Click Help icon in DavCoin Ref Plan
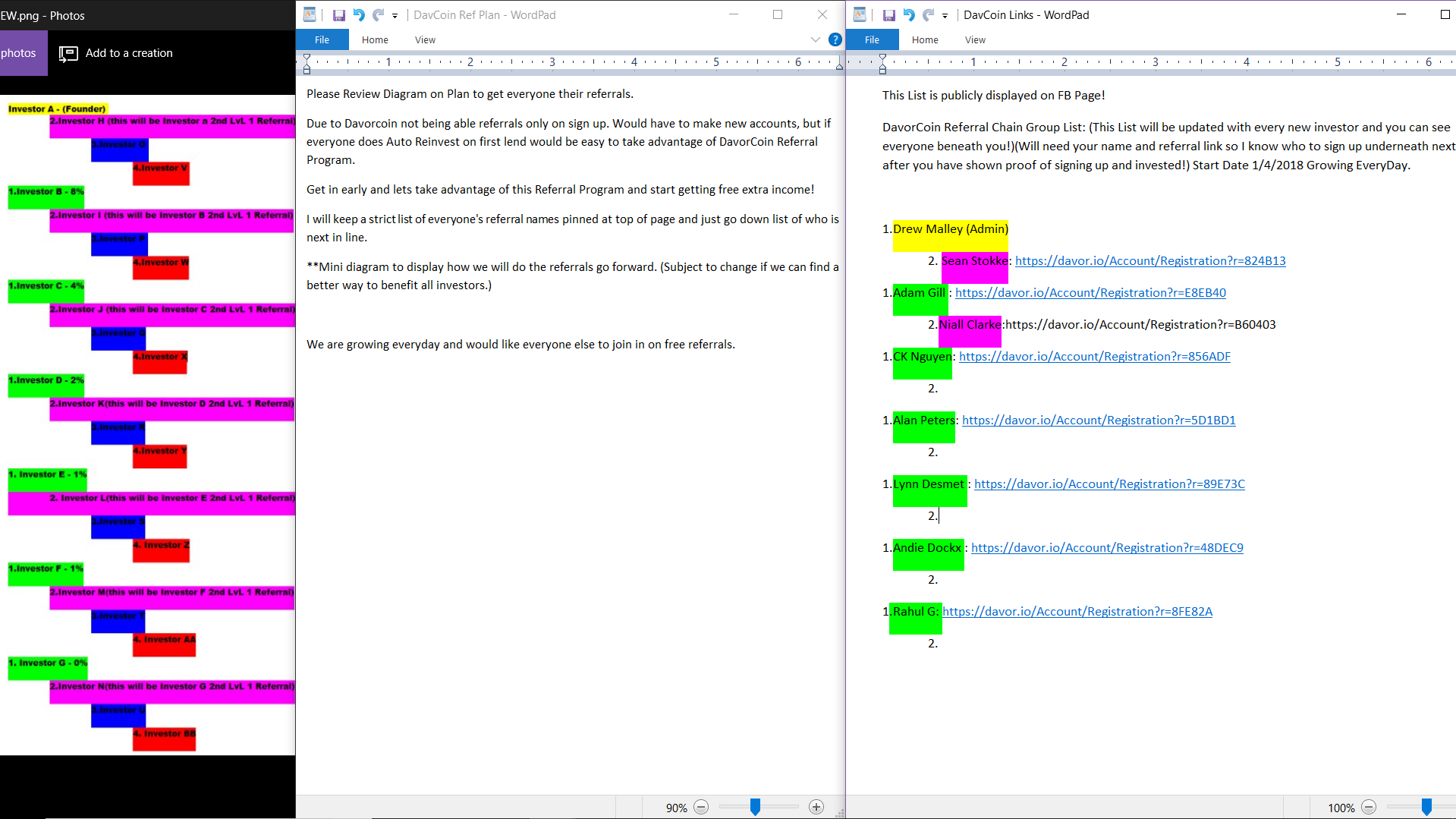The image size is (1456, 819). 835,39
